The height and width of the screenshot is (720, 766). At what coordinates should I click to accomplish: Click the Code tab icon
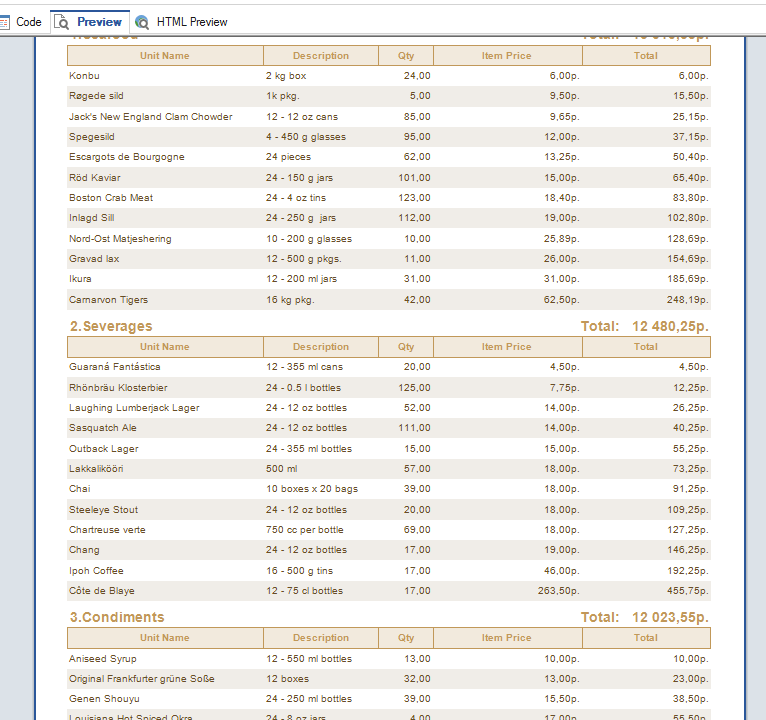click(x=4, y=22)
